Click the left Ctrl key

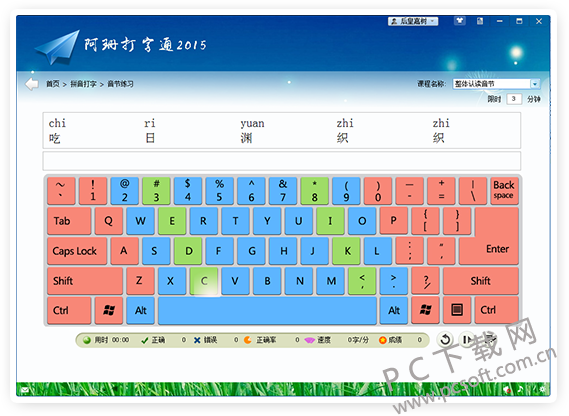click(69, 310)
